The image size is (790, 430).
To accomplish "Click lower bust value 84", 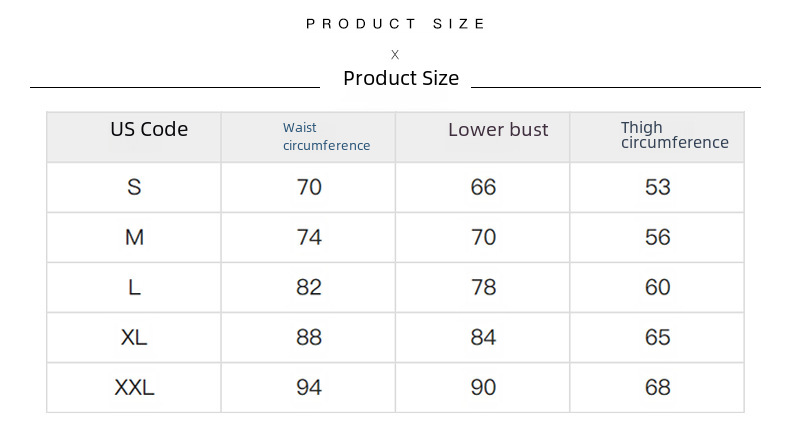I will (x=483, y=337).
